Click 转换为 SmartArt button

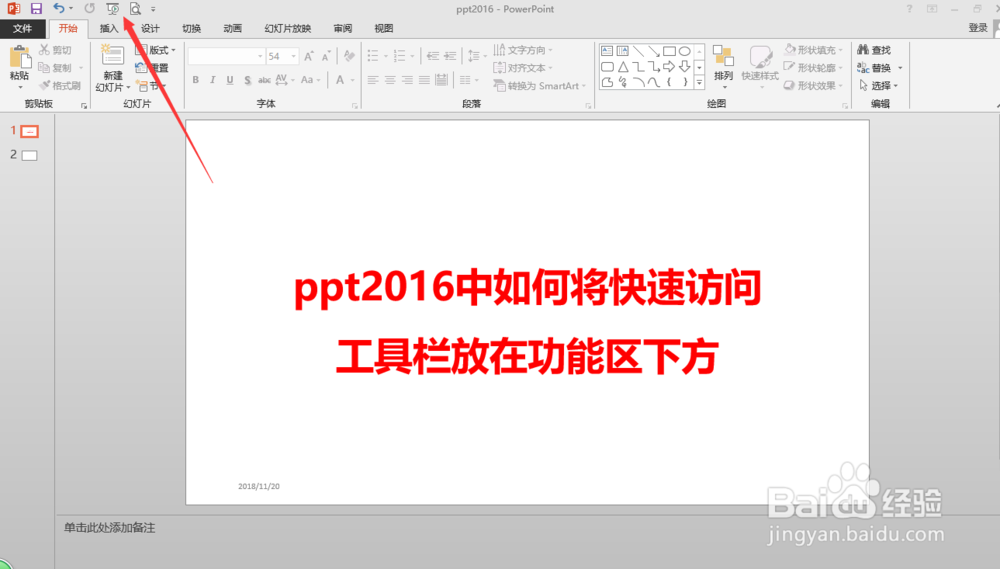tap(540, 85)
